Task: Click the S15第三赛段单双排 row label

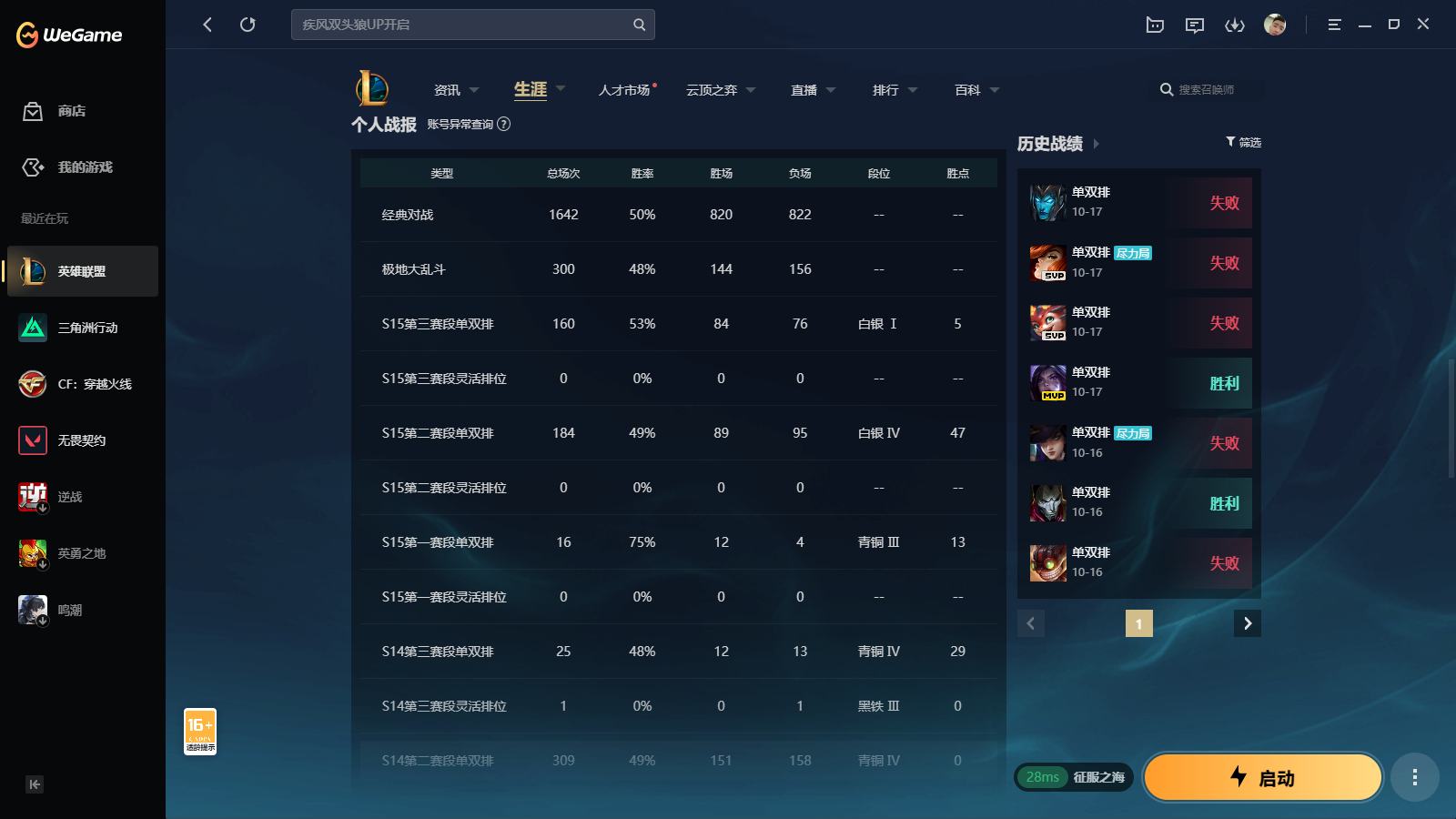Action: [x=438, y=324]
